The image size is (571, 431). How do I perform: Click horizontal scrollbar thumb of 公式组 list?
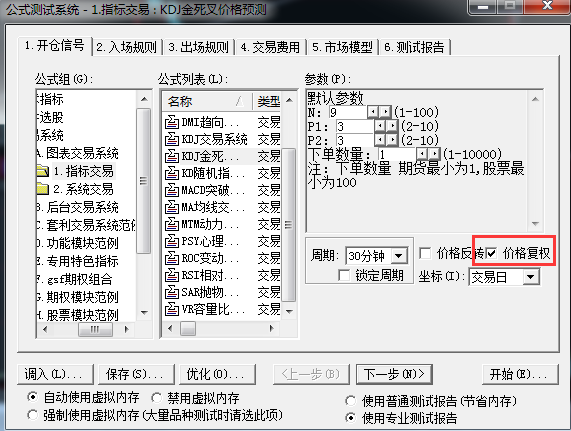[95, 329]
